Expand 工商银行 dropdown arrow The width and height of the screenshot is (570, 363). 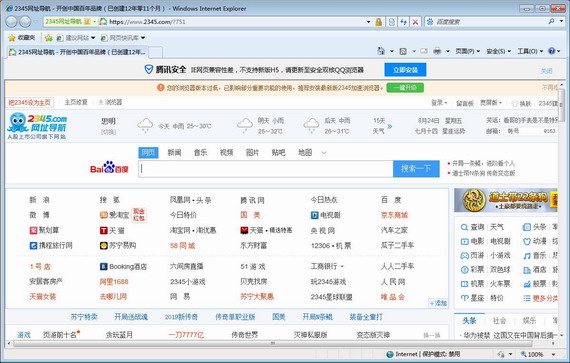tap(342, 266)
